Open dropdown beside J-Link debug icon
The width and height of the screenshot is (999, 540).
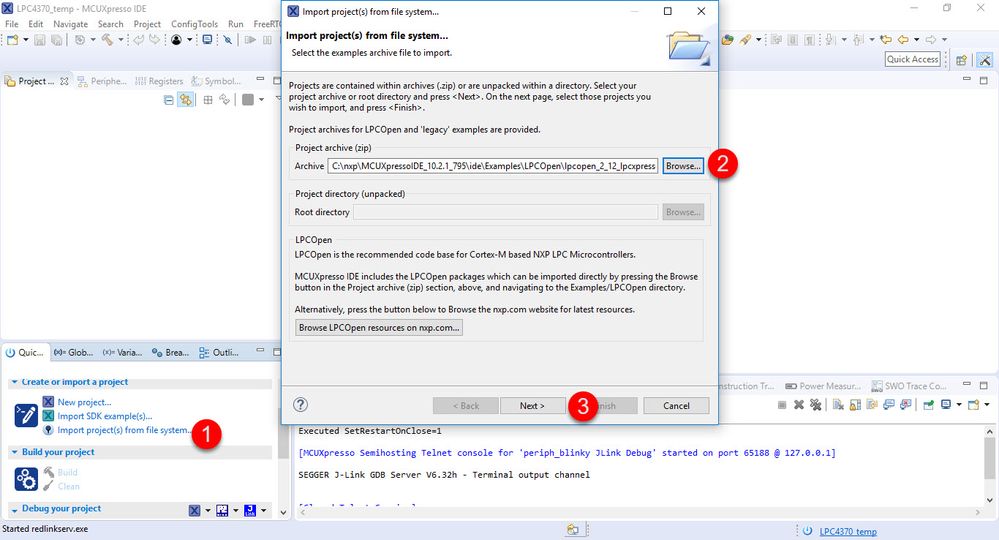coord(263,510)
